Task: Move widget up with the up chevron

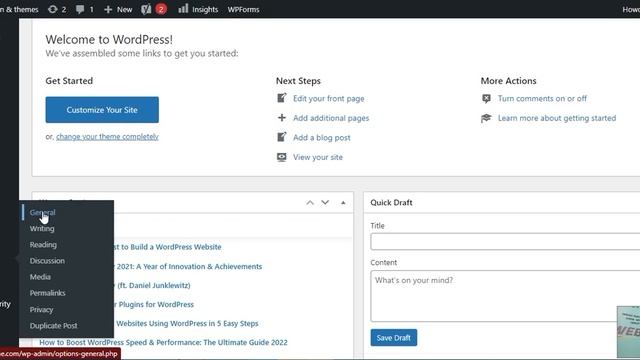Action: [310, 202]
